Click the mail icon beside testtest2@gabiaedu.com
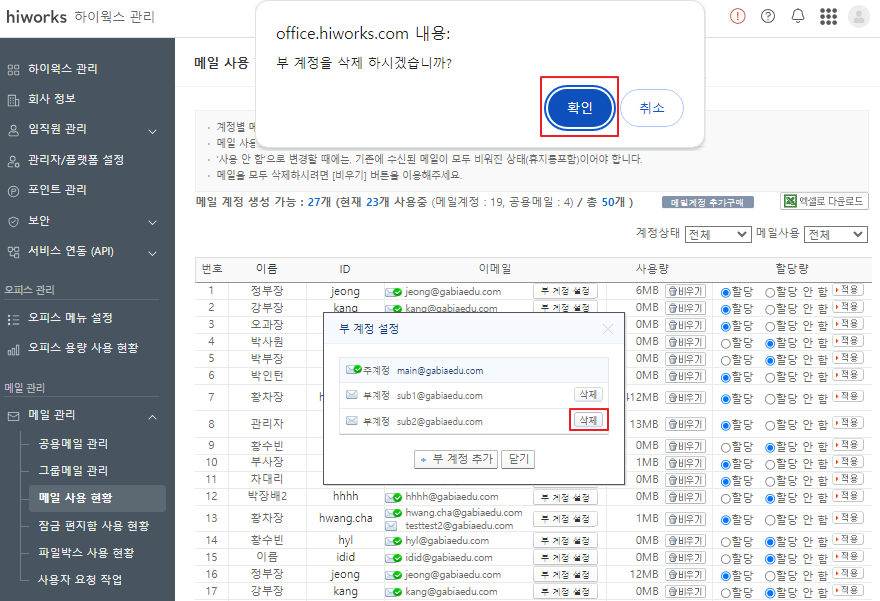 point(391,526)
